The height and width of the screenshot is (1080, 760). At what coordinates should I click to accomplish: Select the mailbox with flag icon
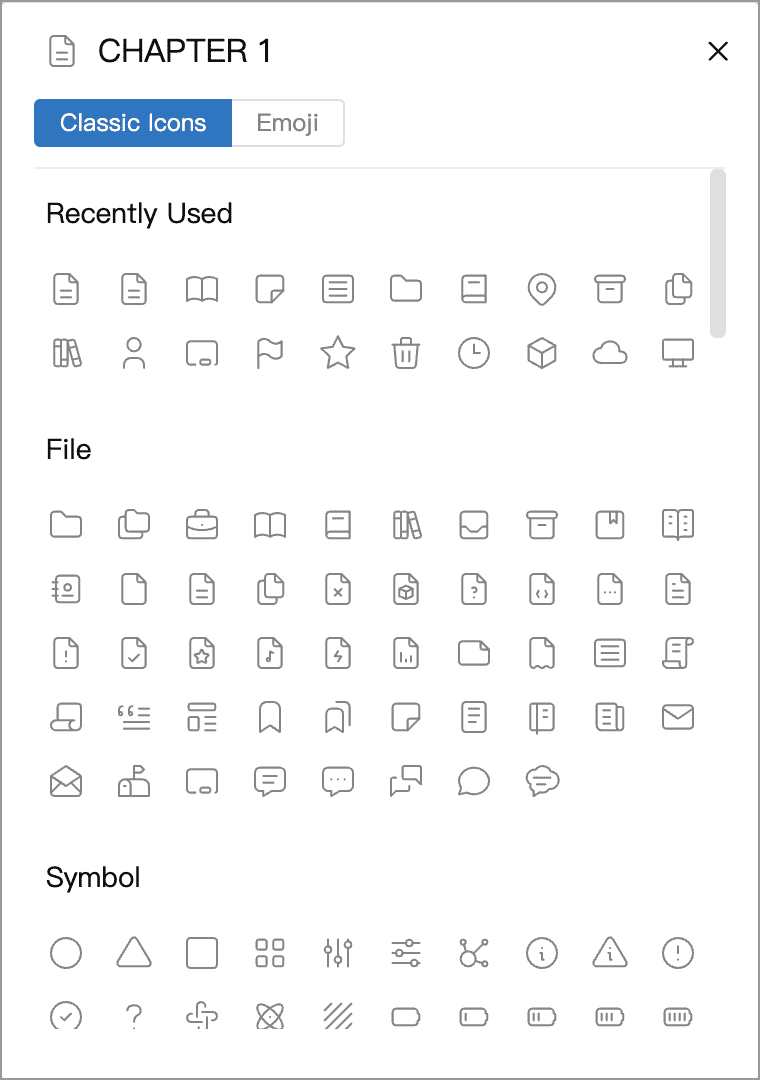click(134, 781)
